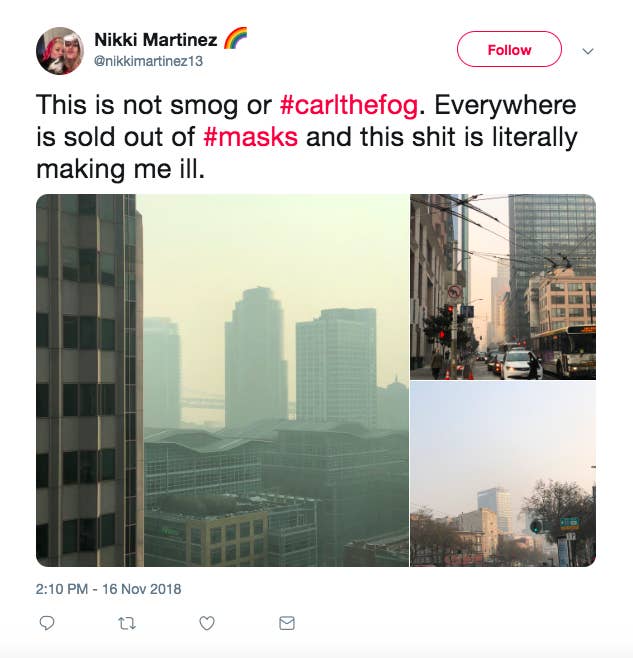The image size is (633, 658).
Task: Visit the @nikkimartinez13 handle
Action: coord(149,61)
